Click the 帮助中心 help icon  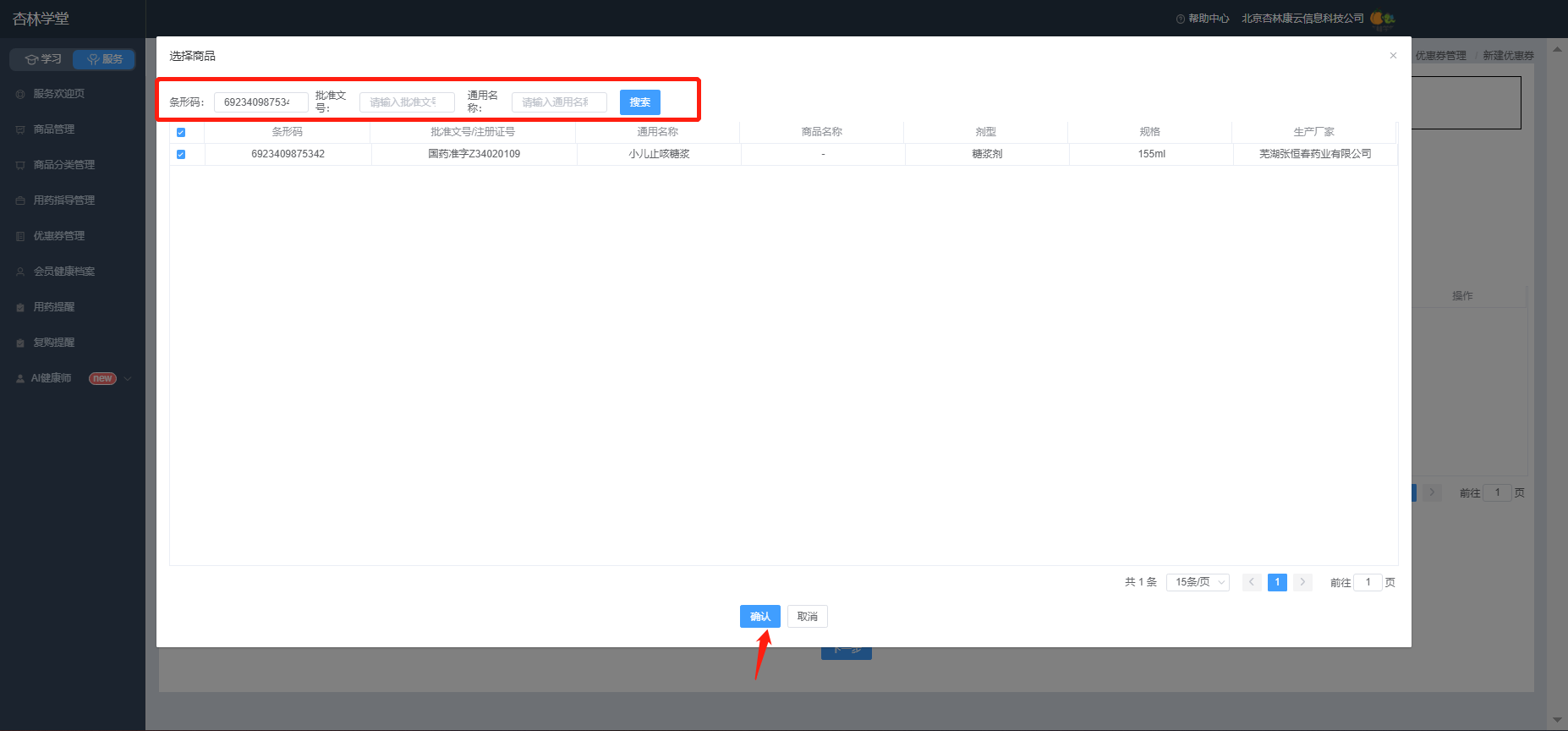tap(1180, 19)
